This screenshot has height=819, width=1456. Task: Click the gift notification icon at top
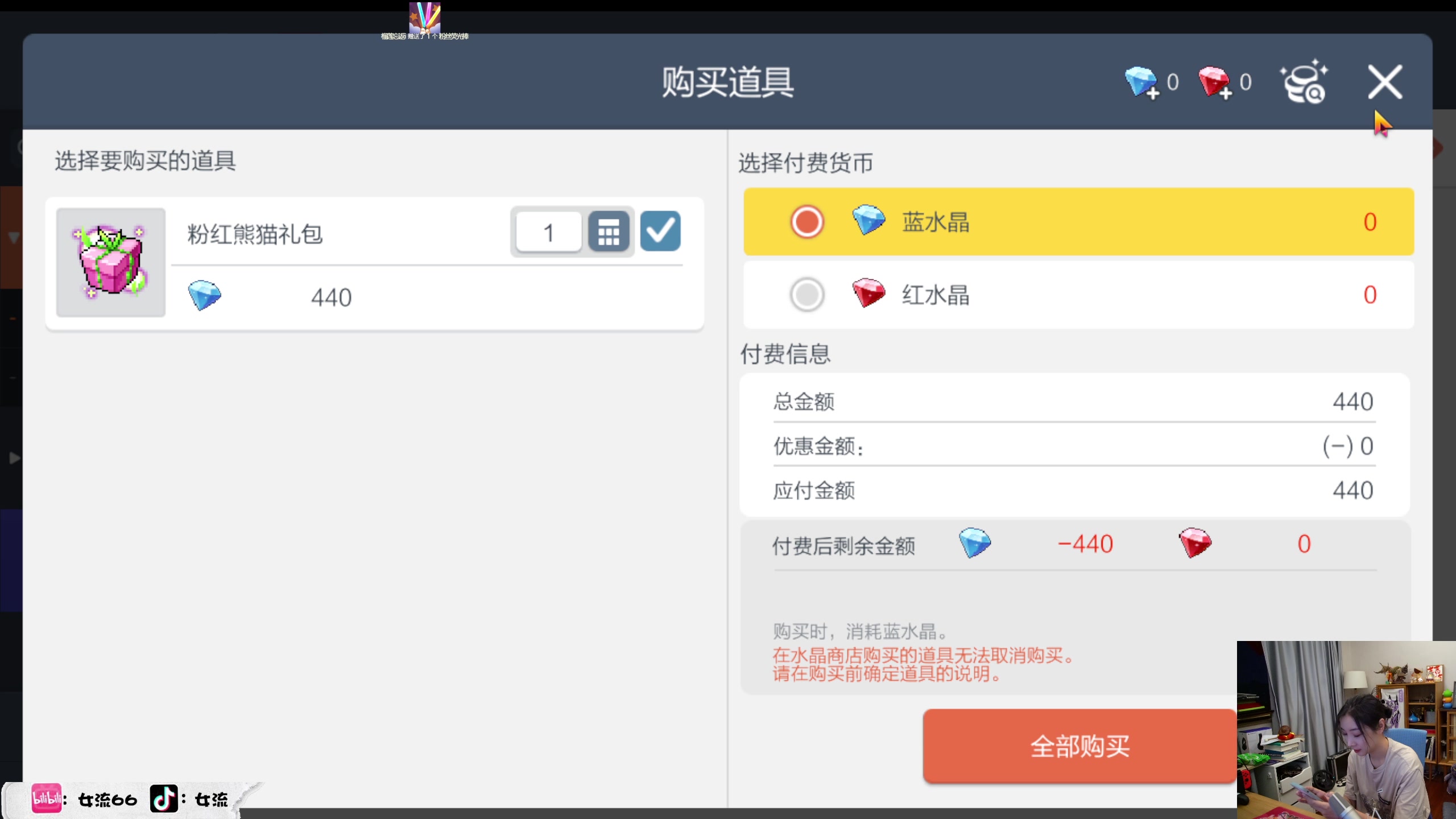(425, 16)
